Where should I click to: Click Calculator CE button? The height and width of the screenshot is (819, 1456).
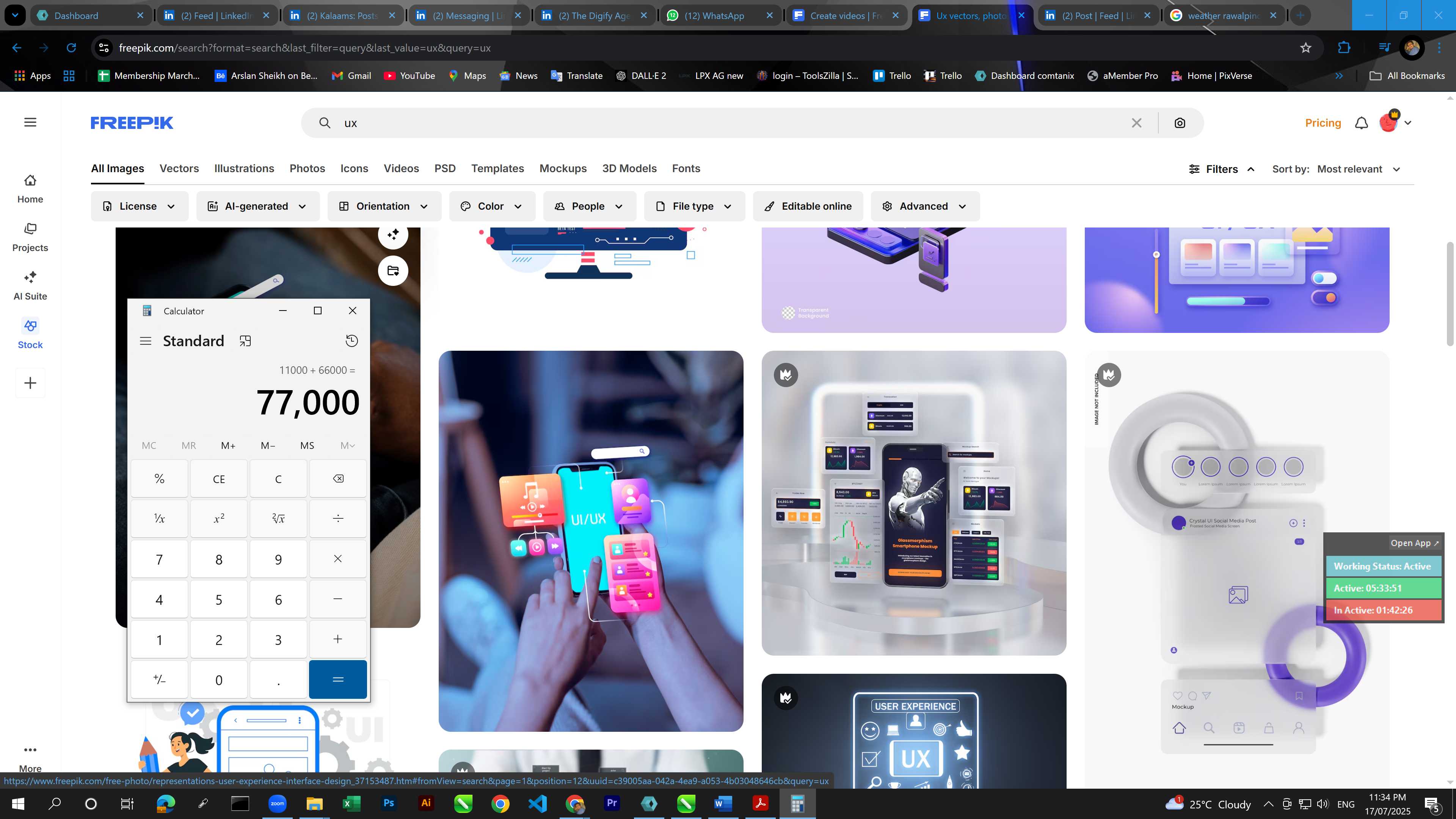coord(219,479)
